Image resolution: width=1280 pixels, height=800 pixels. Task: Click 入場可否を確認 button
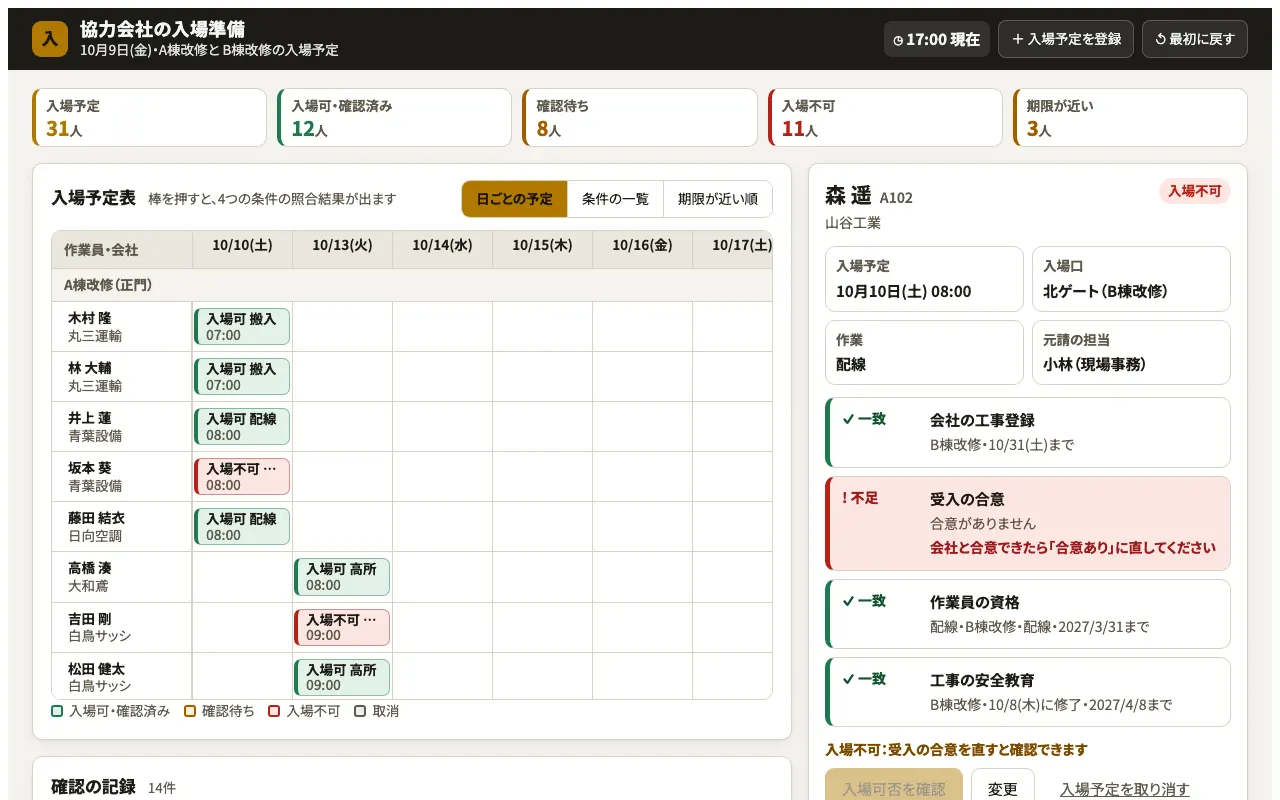894,788
